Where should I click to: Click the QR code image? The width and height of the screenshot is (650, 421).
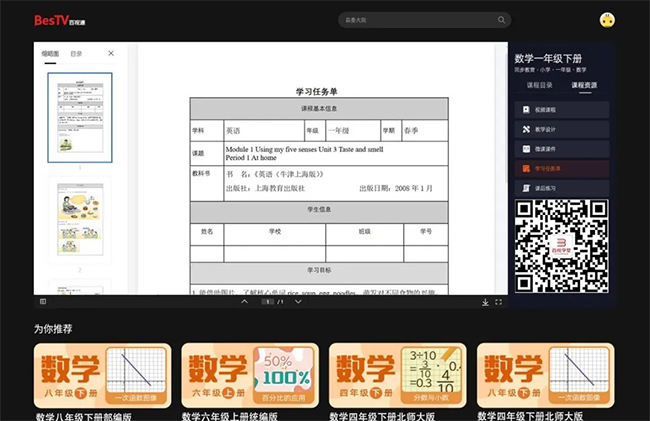(x=562, y=246)
